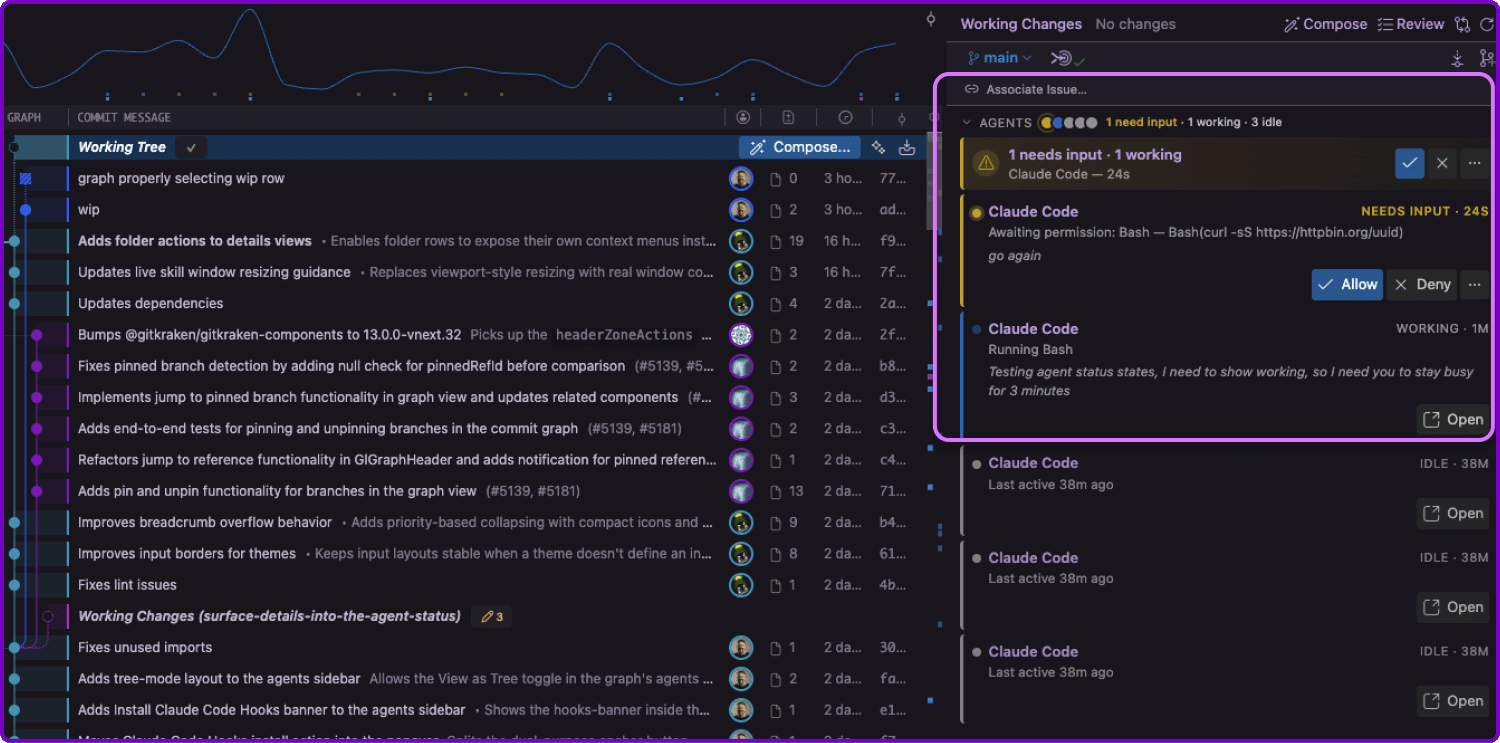The image size is (1500, 743).
Task: Click the Working Tree graph node
Action: tap(14, 147)
